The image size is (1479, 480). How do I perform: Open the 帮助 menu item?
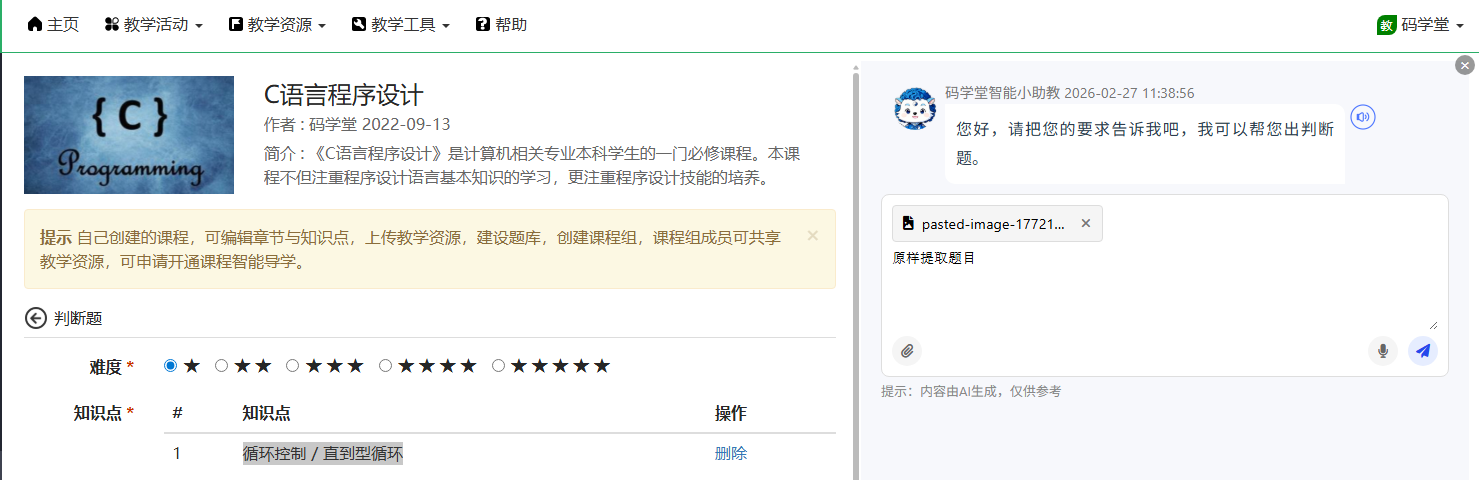pos(501,25)
